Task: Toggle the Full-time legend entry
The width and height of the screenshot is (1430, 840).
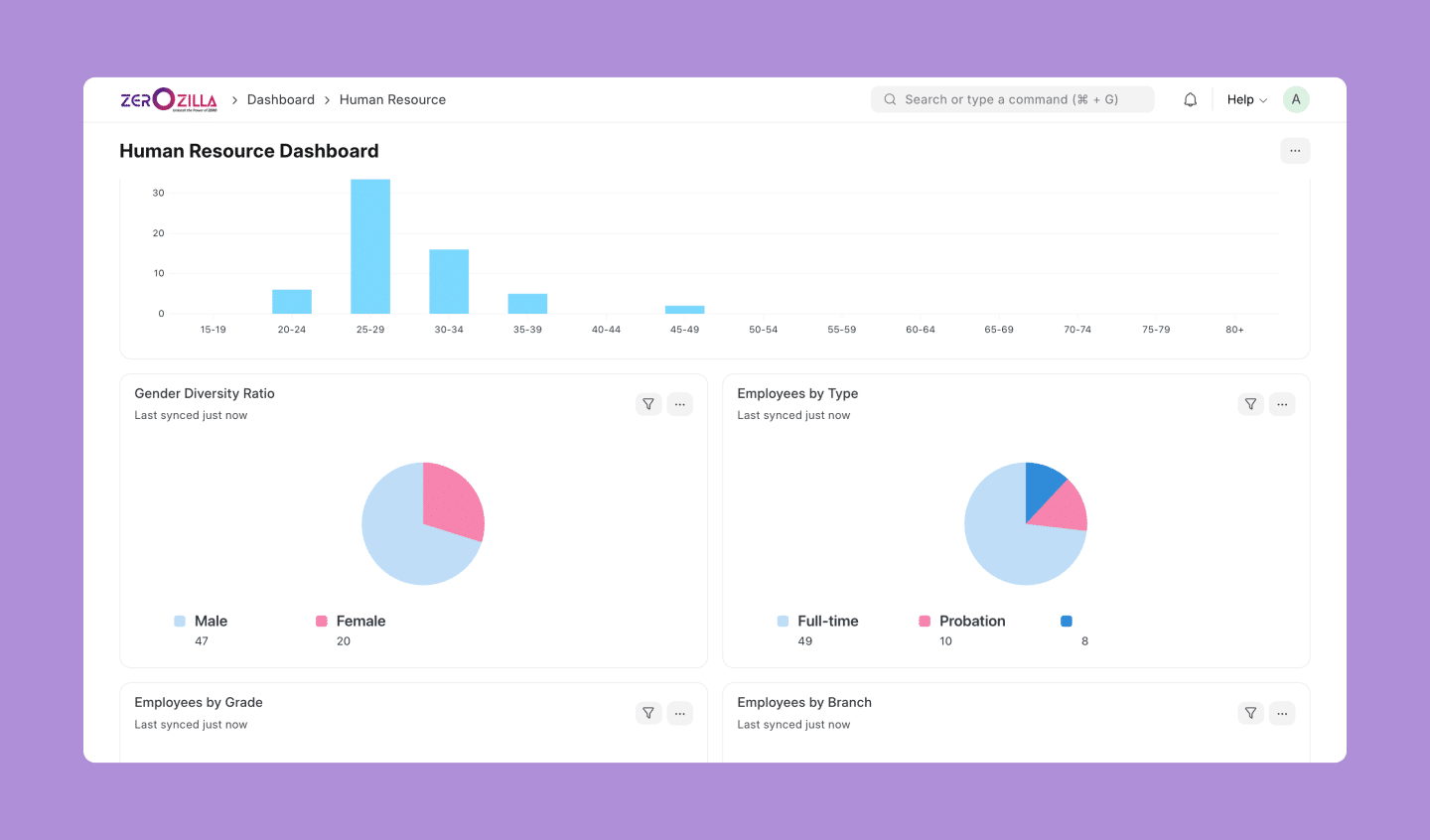Action: (827, 621)
